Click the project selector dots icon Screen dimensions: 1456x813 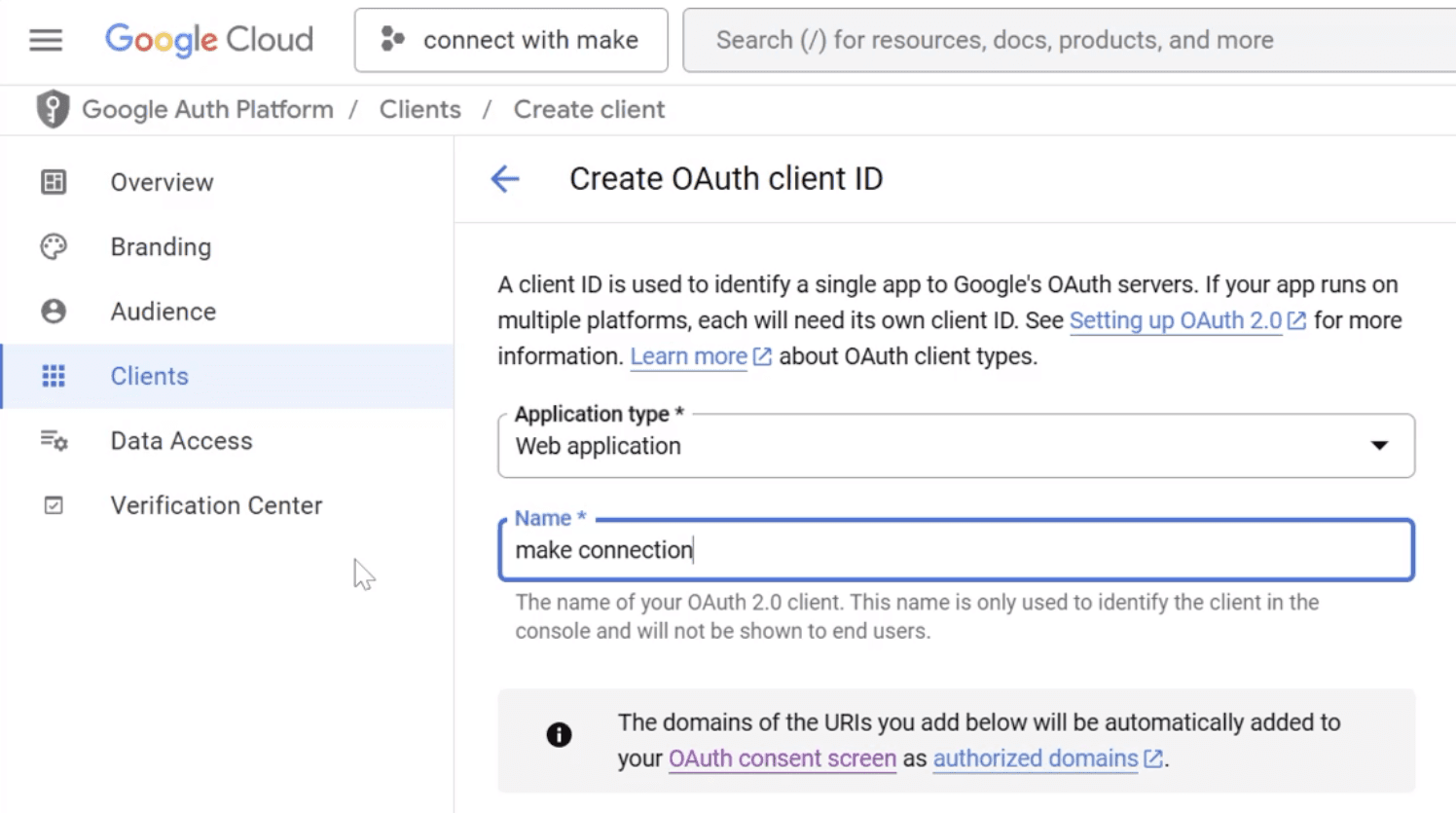(x=392, y=39)
